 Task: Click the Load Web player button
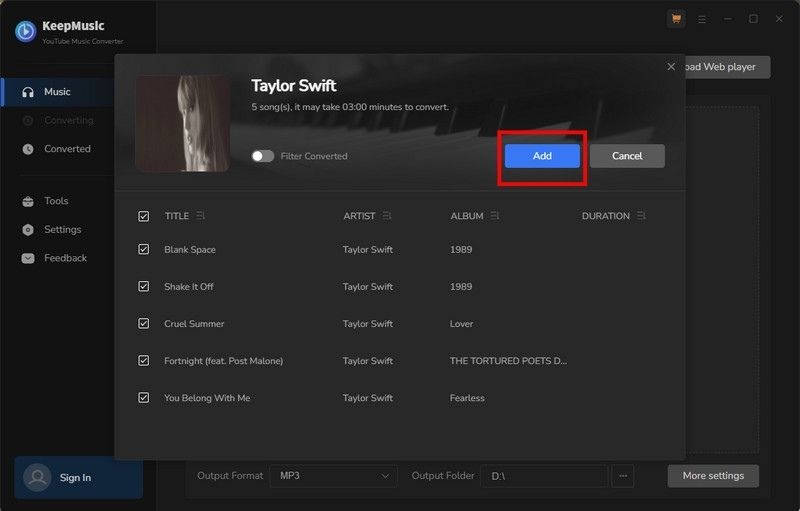click(x=727, y=67)
